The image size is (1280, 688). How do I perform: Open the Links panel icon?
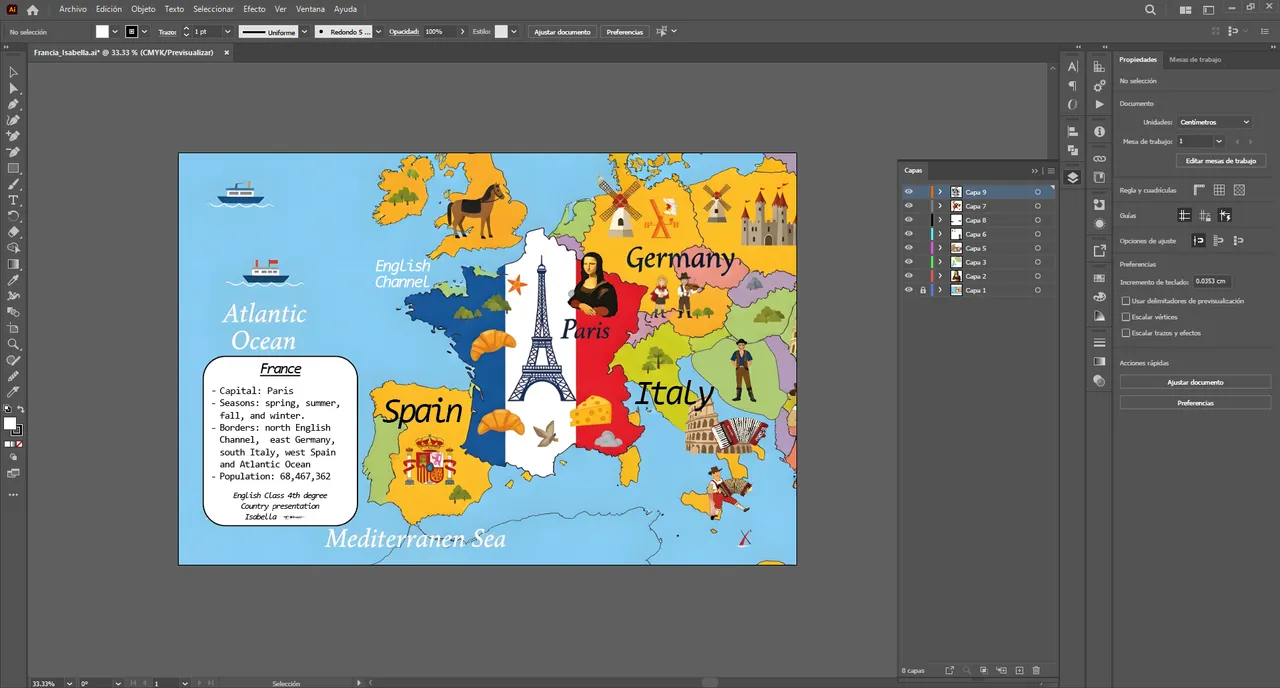tap(1099, 158)
